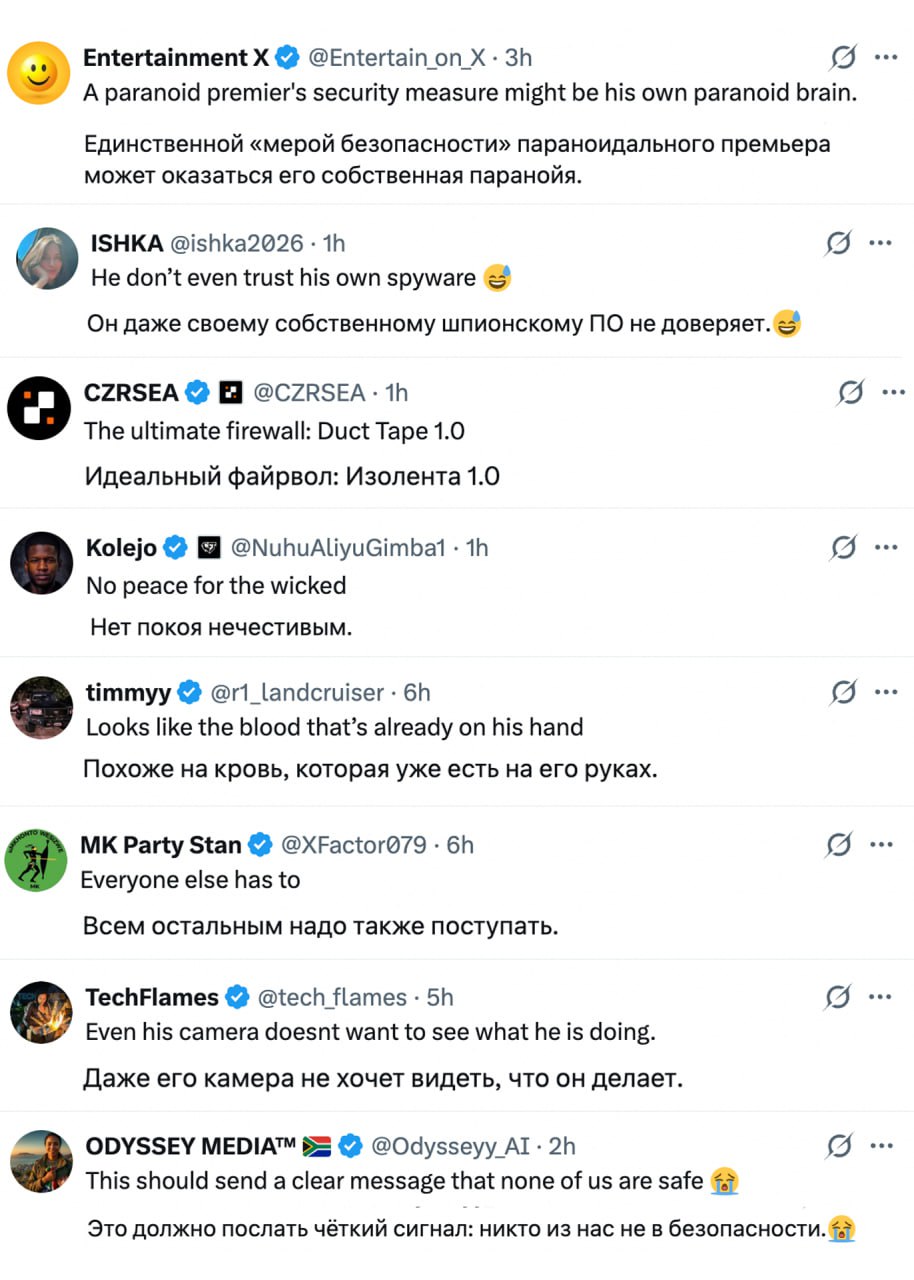Screen dimensions: 914x1280
Task: Click the Grok icon on ODYSSEY MEDIA's post
Action: pos(841,1146)
